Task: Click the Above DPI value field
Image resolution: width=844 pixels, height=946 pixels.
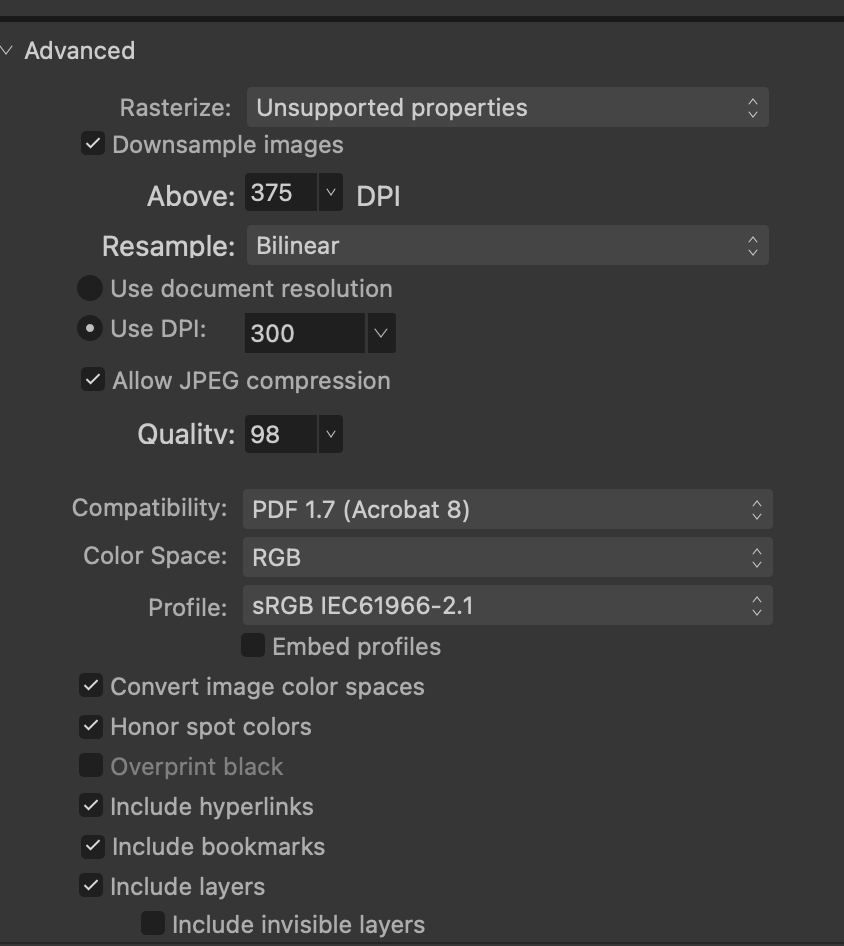Action: 281,192
